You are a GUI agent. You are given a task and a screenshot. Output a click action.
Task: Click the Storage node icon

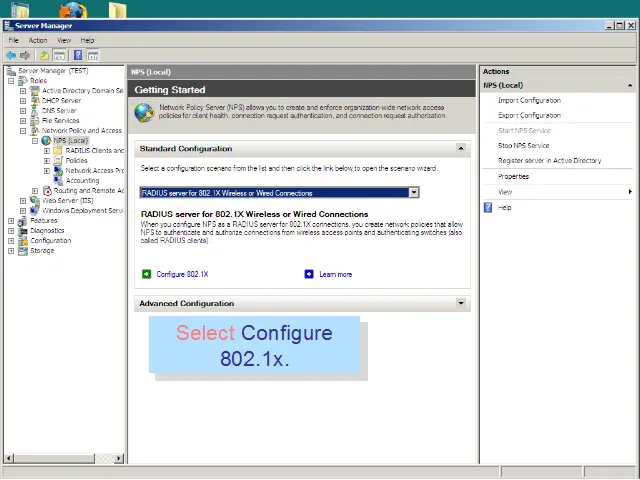pos(23,251)
